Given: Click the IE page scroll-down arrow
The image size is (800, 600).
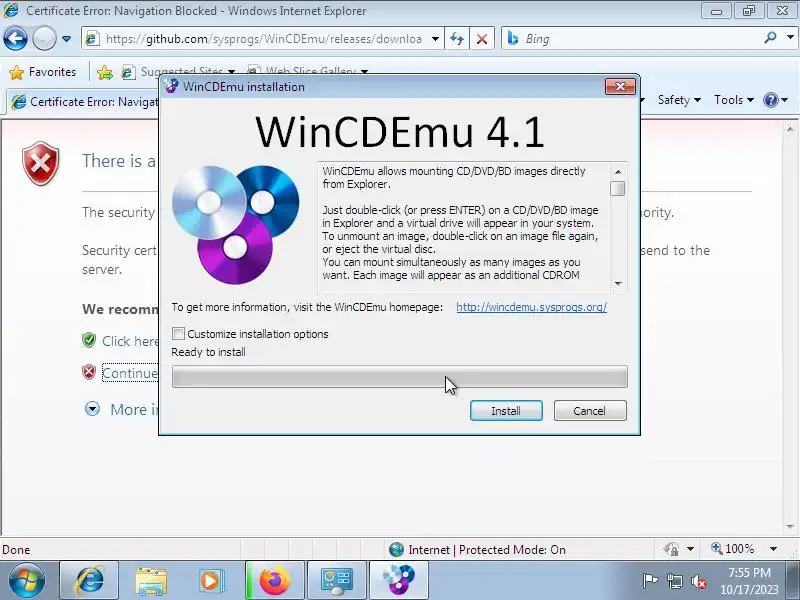Looking at the screenshot, I should click(x=790, y=526).
